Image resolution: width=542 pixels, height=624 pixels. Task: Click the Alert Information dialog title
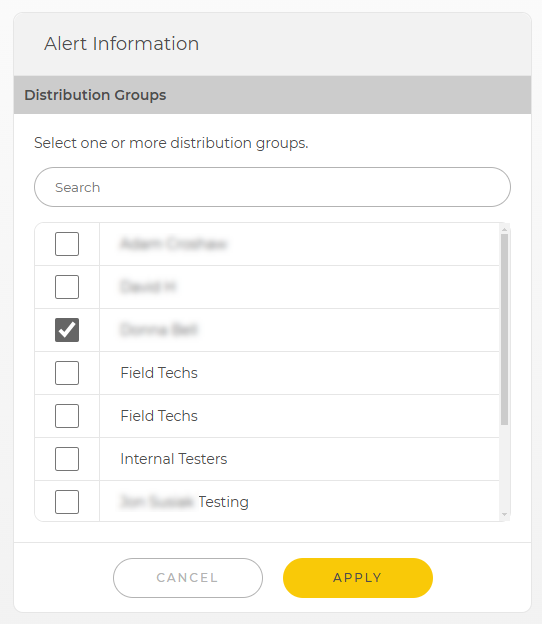pos(121,43)
